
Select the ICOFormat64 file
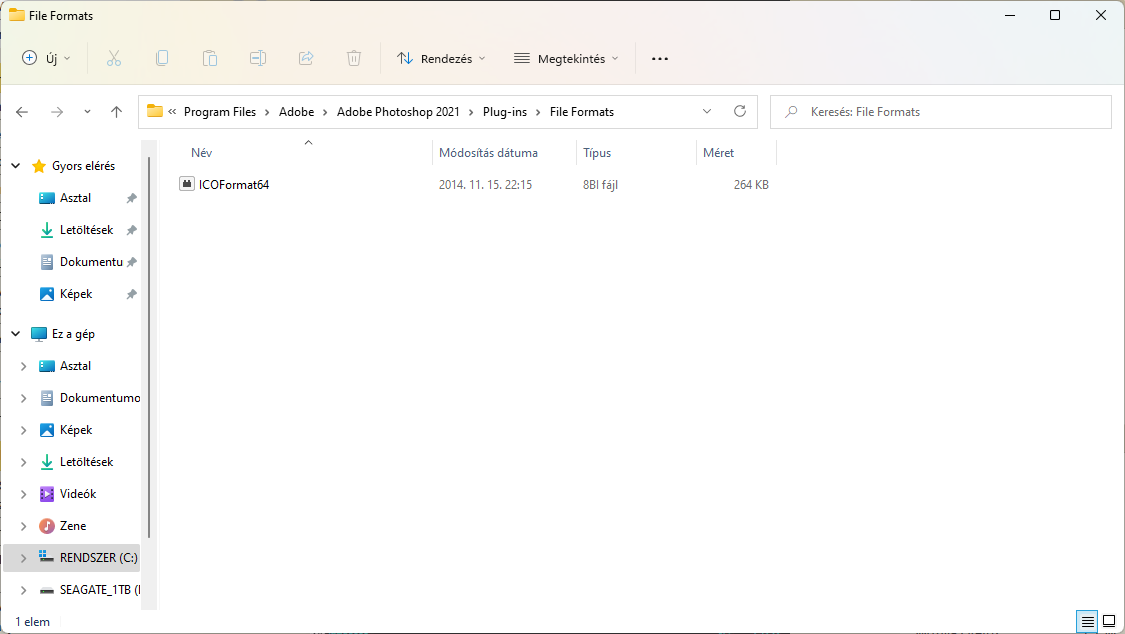[234, 185]
